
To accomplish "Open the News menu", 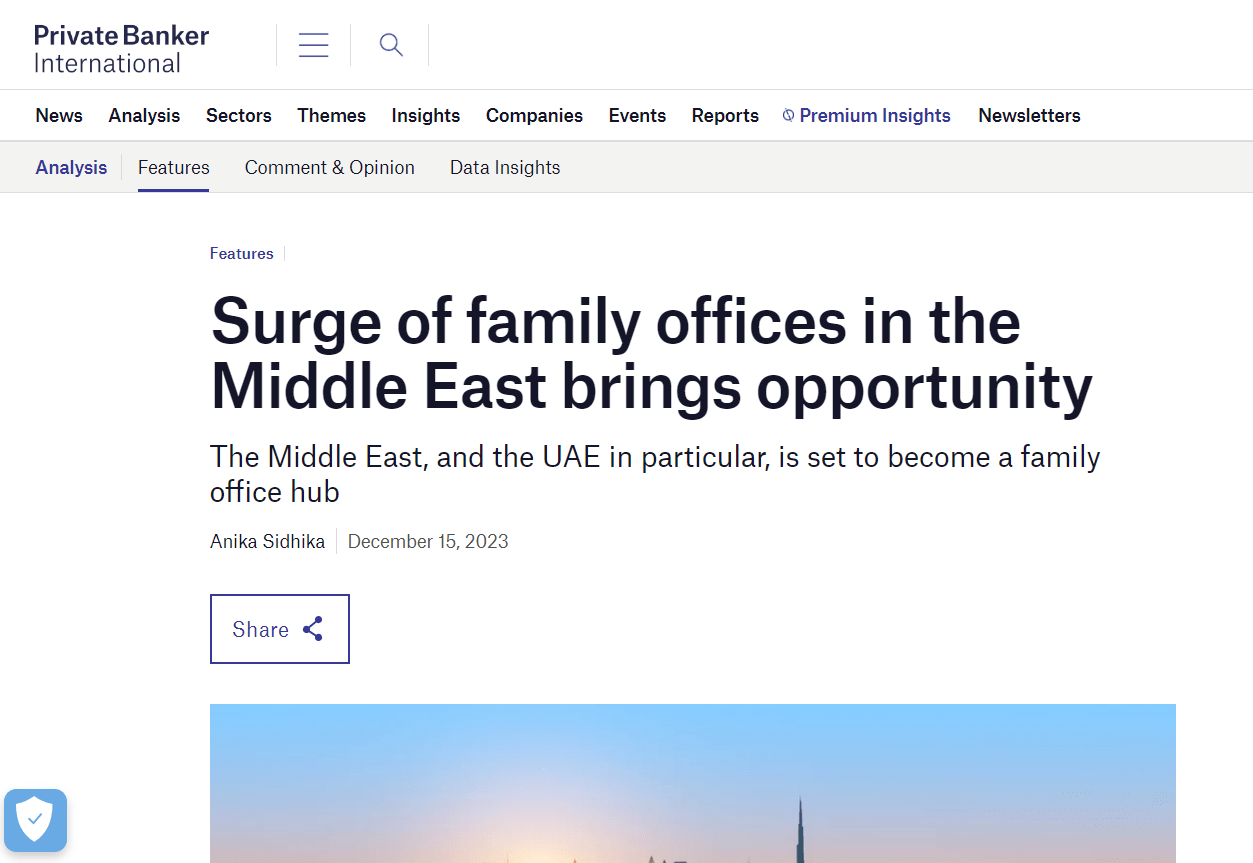I will coord(59,116).
